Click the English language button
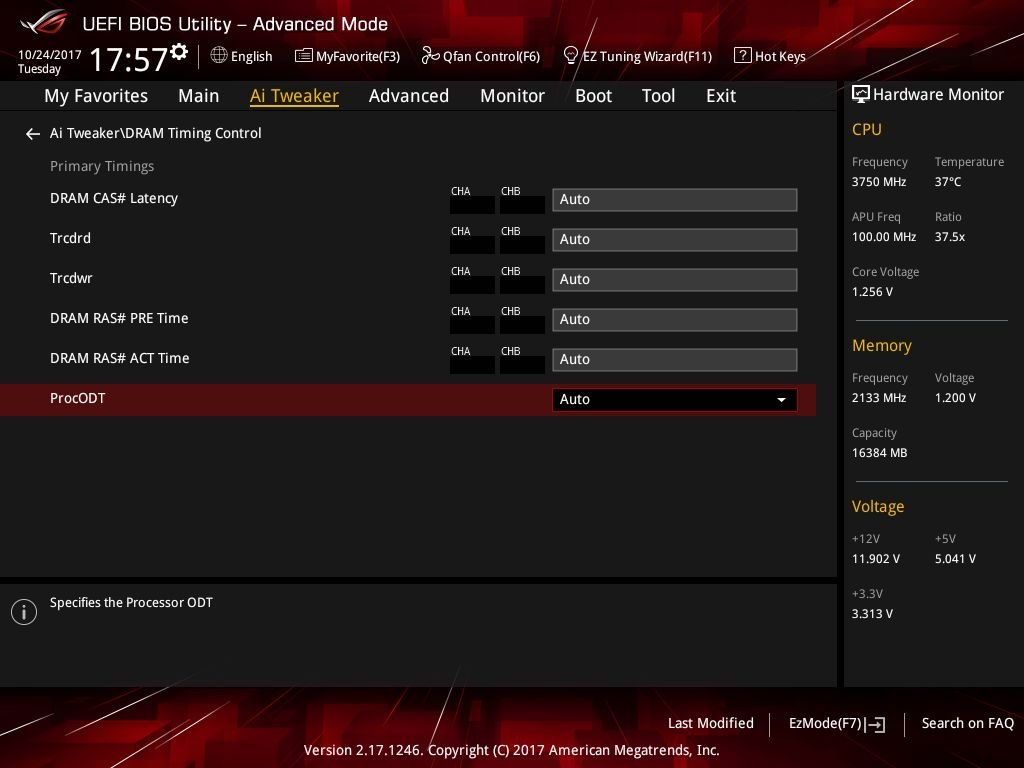 (x=241, y=56)
